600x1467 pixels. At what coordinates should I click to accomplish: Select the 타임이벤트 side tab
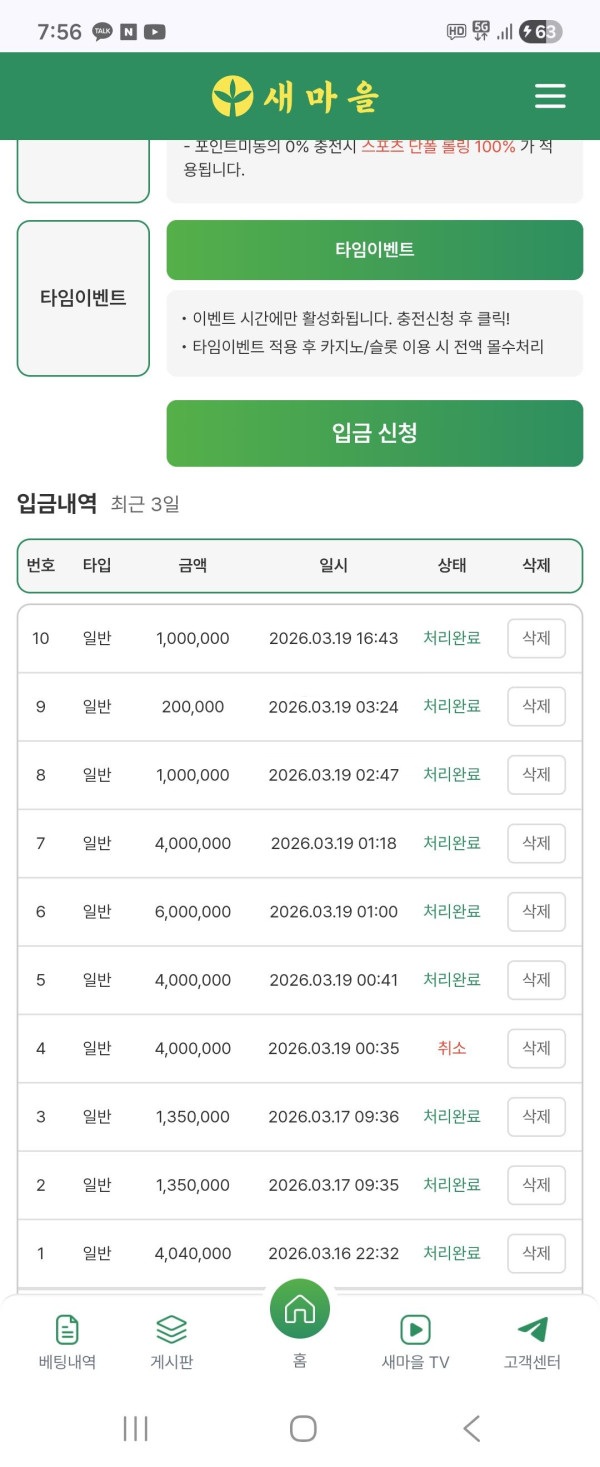click(x=83, y=298)
